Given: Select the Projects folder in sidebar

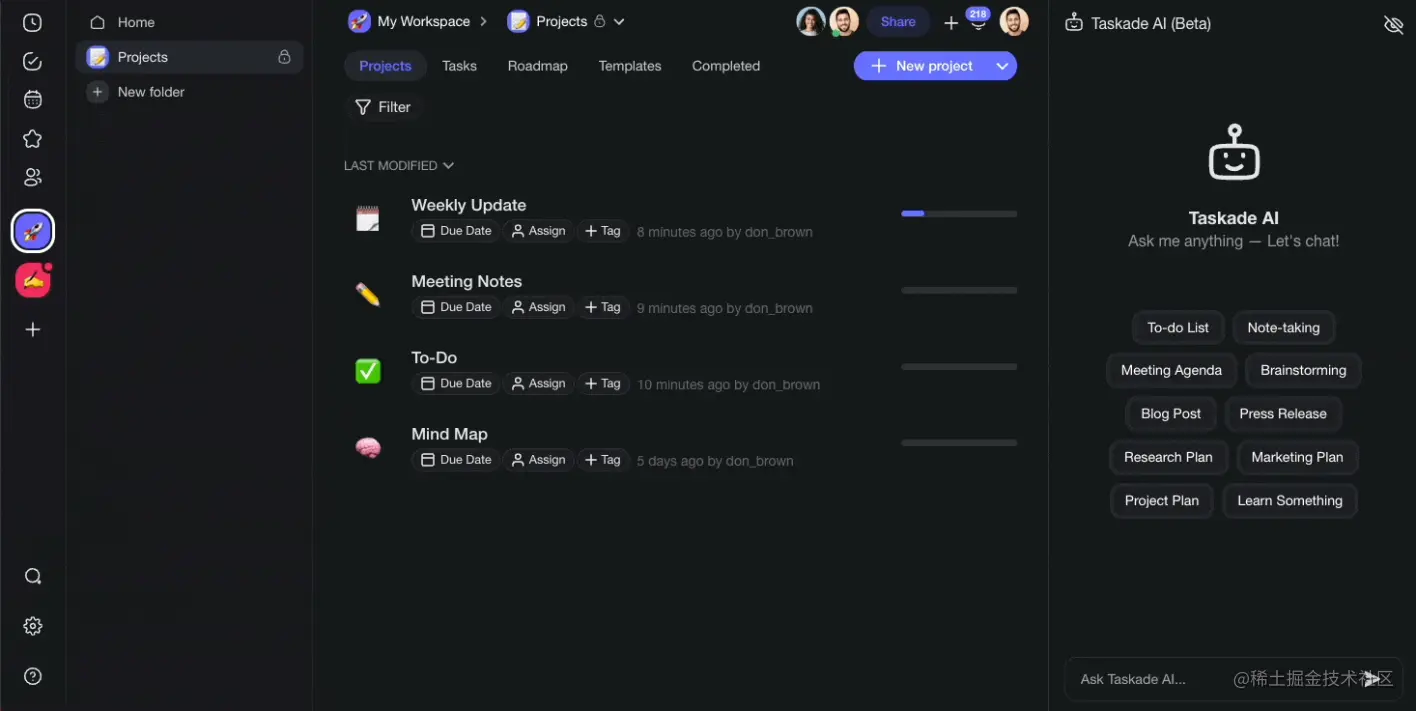Looking at the screenshot, I should [x=190, y=57].
